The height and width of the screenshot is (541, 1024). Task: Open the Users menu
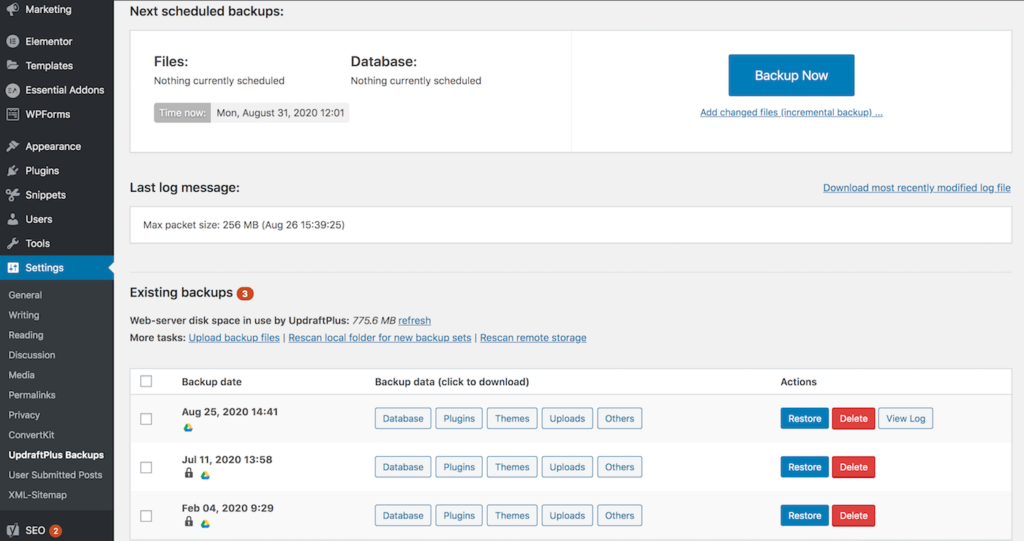click(x=39, y=219)
